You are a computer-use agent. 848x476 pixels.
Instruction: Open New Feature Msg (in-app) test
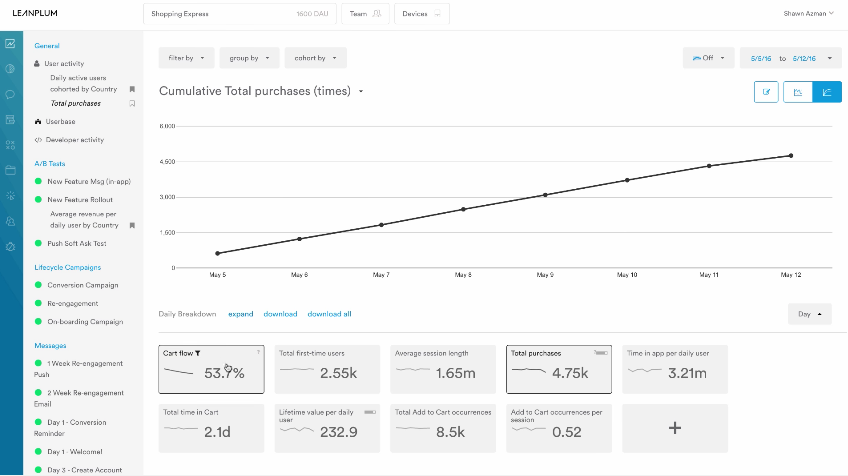point(89,182)
